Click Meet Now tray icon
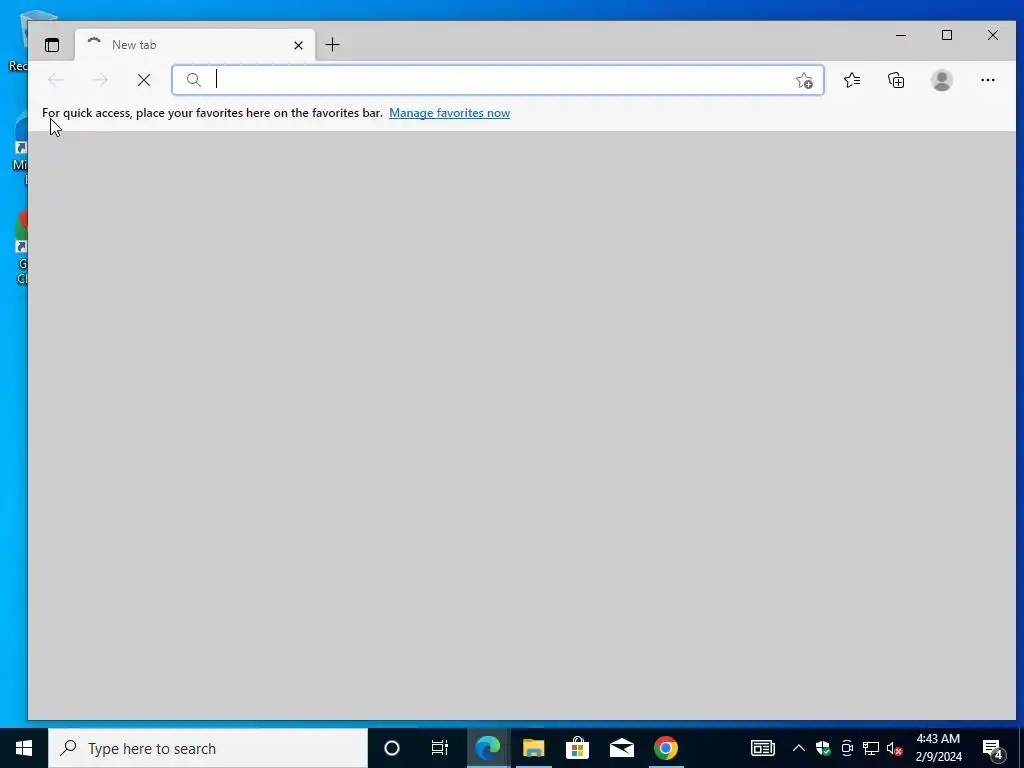Viewport: 1024px width, 768px height. 847,748
